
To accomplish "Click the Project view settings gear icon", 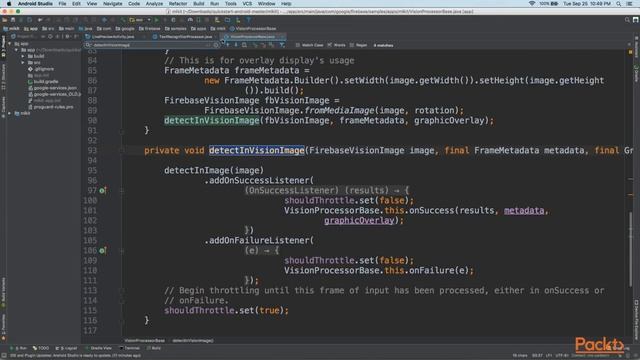I will (67, 36).
